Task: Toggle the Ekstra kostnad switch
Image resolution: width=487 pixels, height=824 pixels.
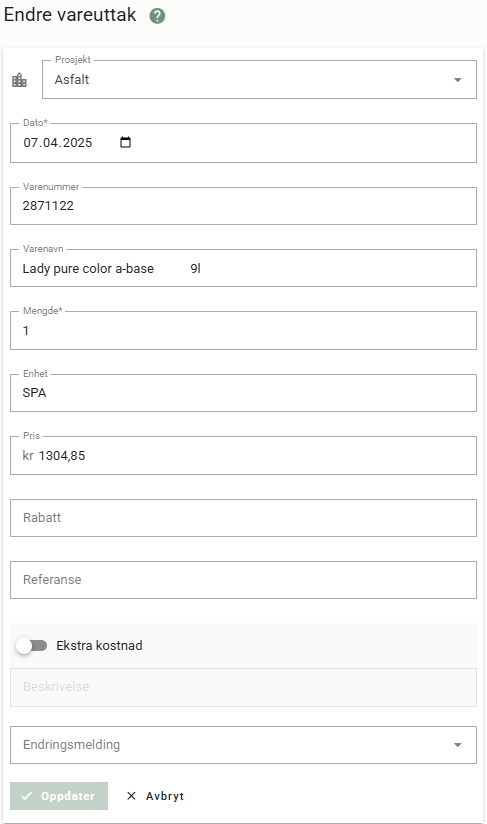Action: point(32,645)
